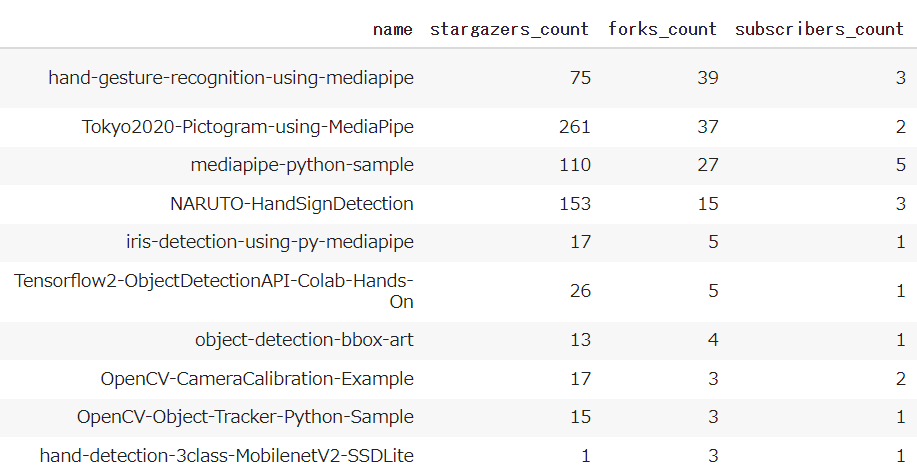Image resolution: width=917 pixels, height=475 pixels.
Task: Select NARUTO-HandSignDetection row name
Action: click(292, 204)
